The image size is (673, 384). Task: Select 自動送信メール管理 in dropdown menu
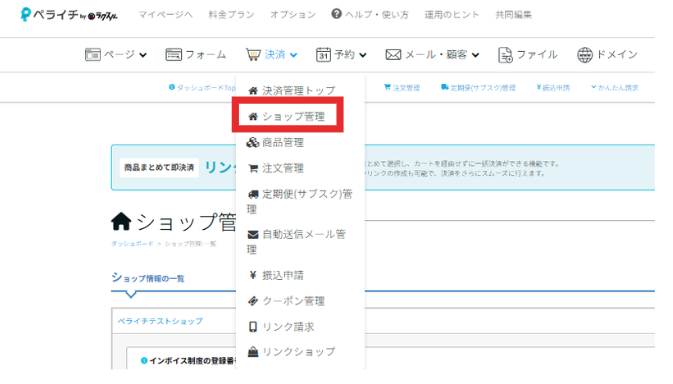click(x=297, y=242)
